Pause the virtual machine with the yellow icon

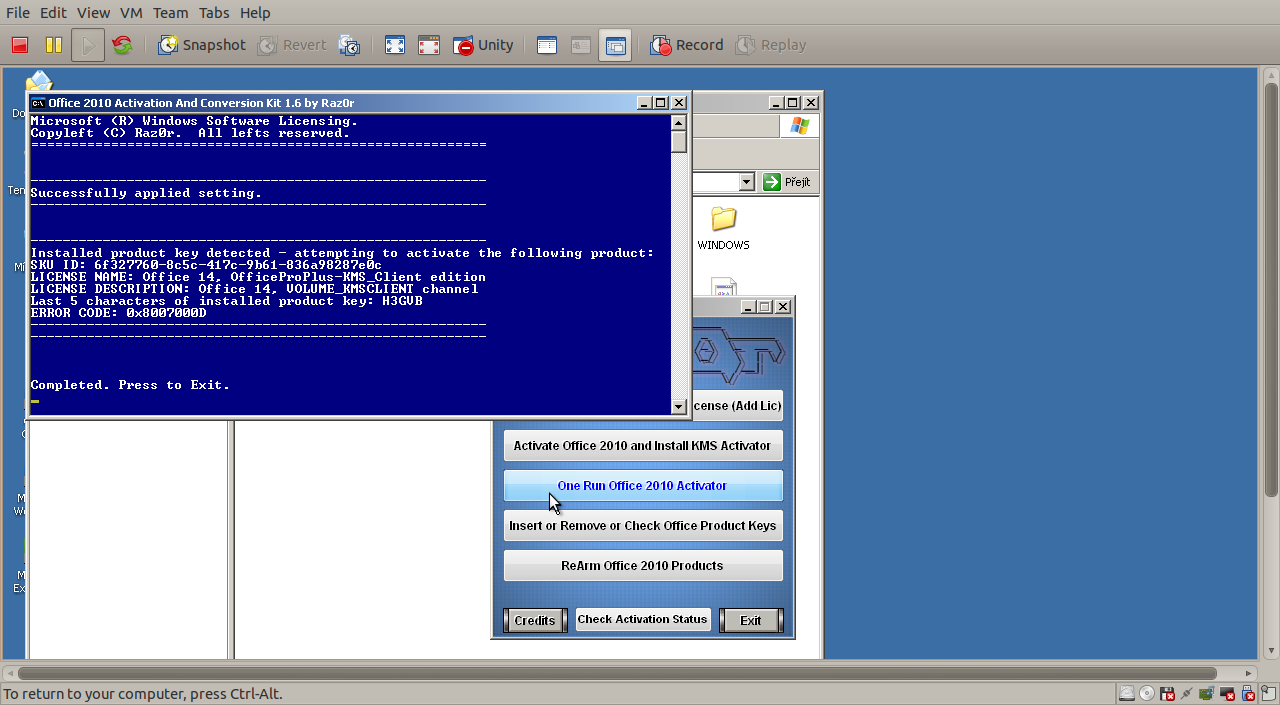[x=54, y=45]
